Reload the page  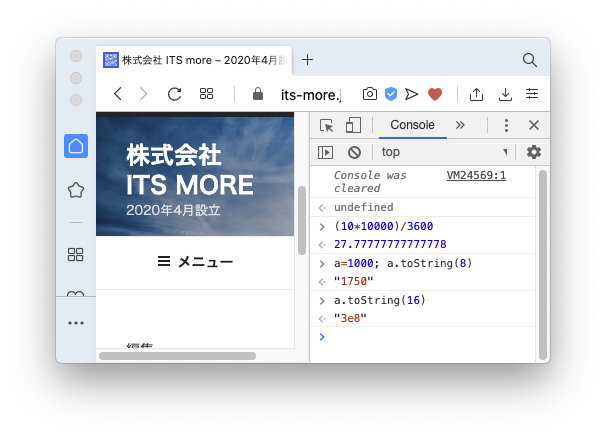[x=174, y=94]
